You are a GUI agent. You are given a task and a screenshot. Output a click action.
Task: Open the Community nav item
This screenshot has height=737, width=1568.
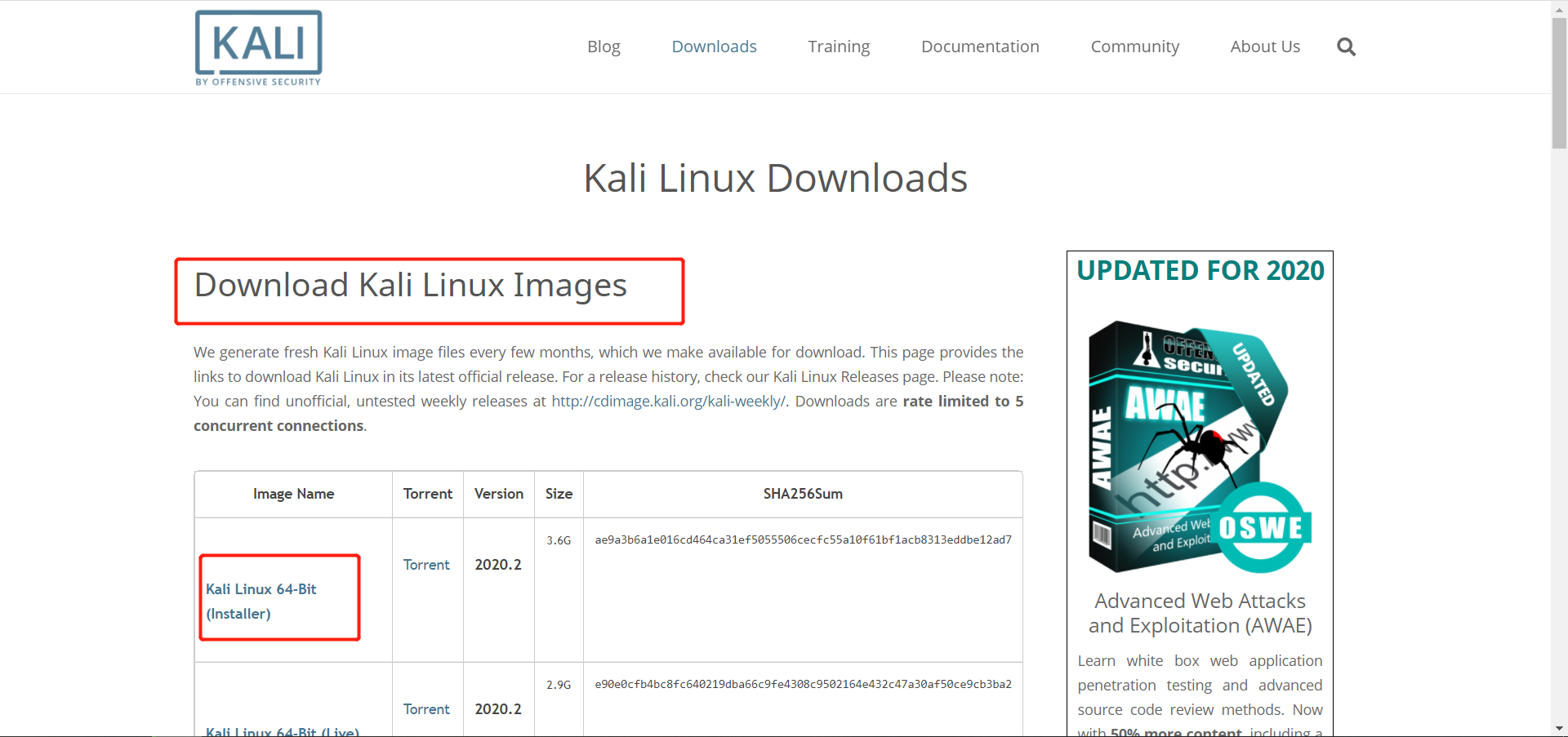coord(1134,47)
